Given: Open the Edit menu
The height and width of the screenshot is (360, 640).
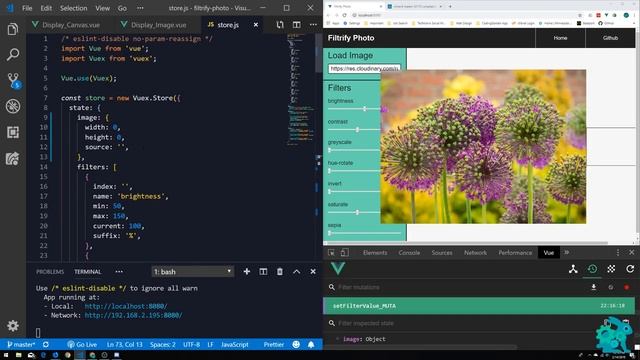Looking at the screenshot, I should pos(46,8).
